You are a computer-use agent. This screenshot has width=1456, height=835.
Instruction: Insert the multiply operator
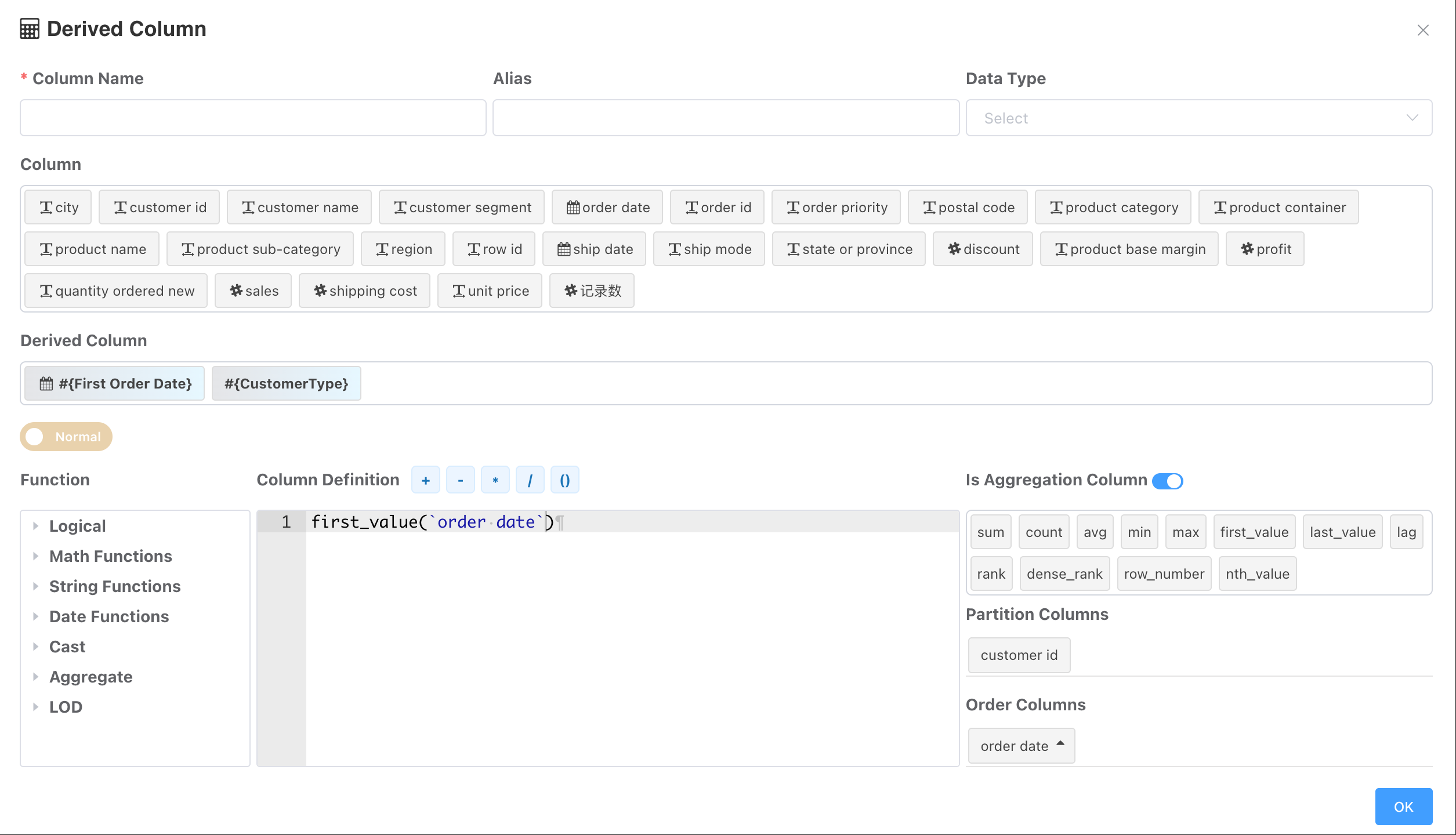click(495, 480)
